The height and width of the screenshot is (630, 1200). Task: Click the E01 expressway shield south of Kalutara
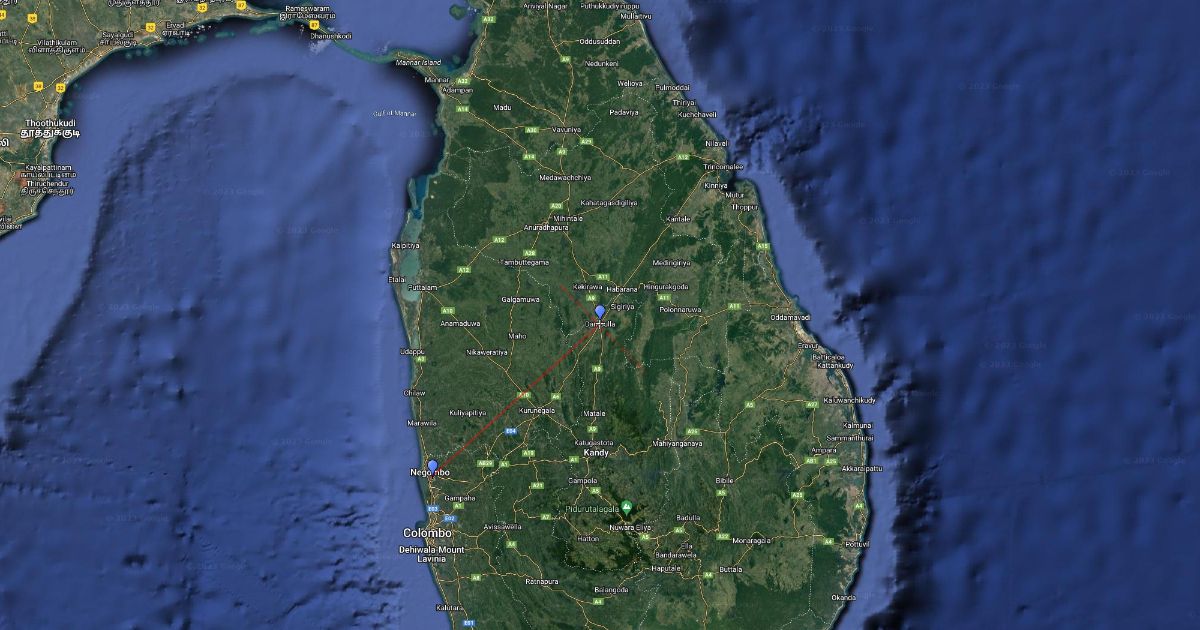click(468, 622)
